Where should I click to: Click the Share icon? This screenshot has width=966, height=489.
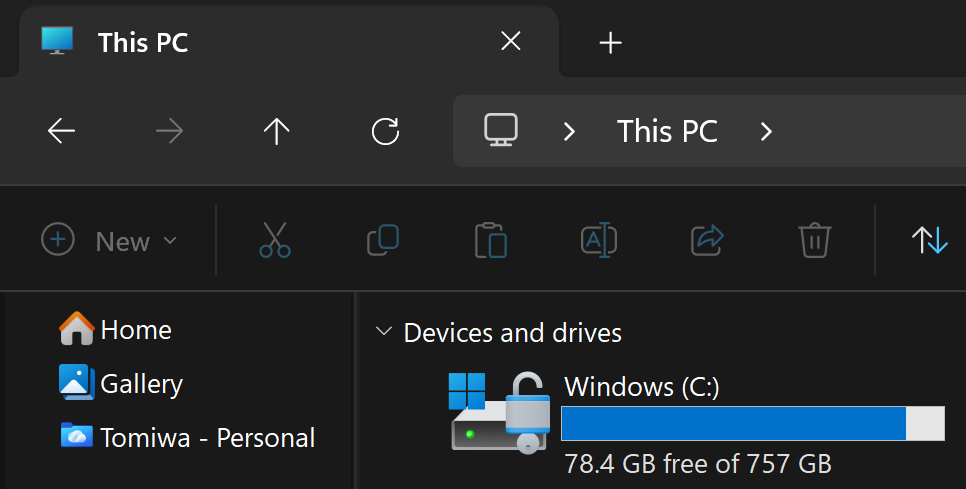point(707,240)
